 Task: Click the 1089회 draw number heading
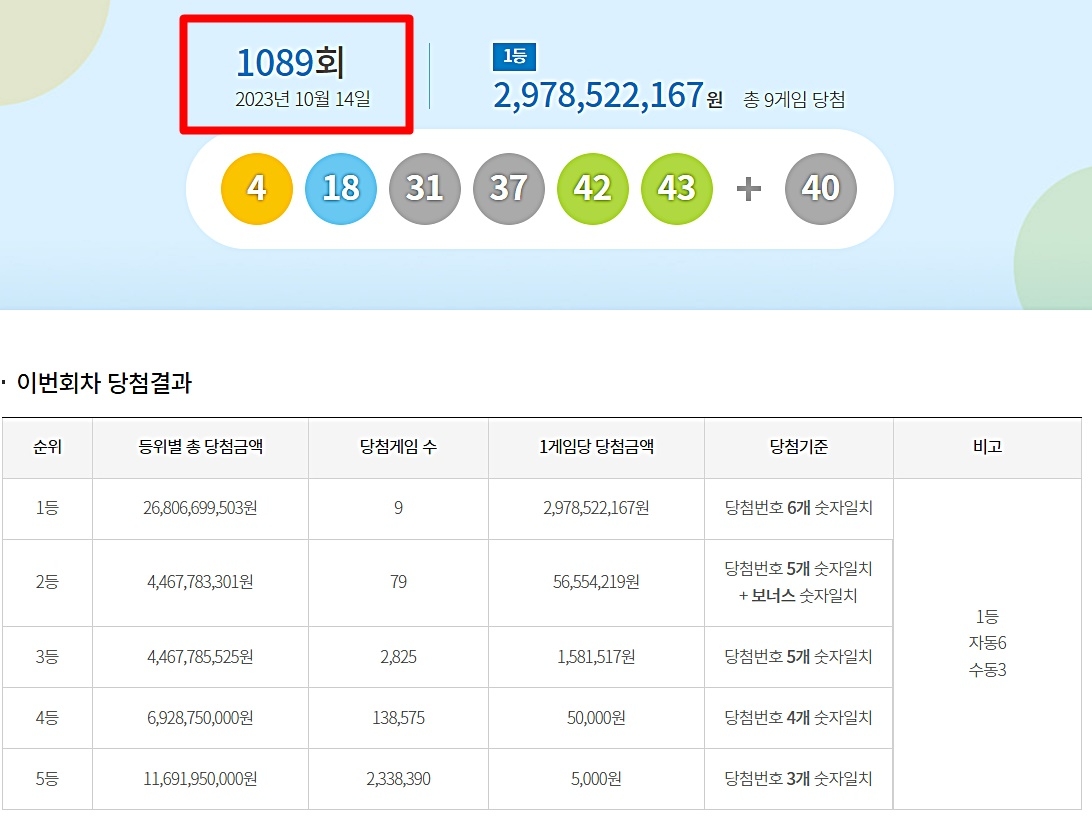point(290,63)
